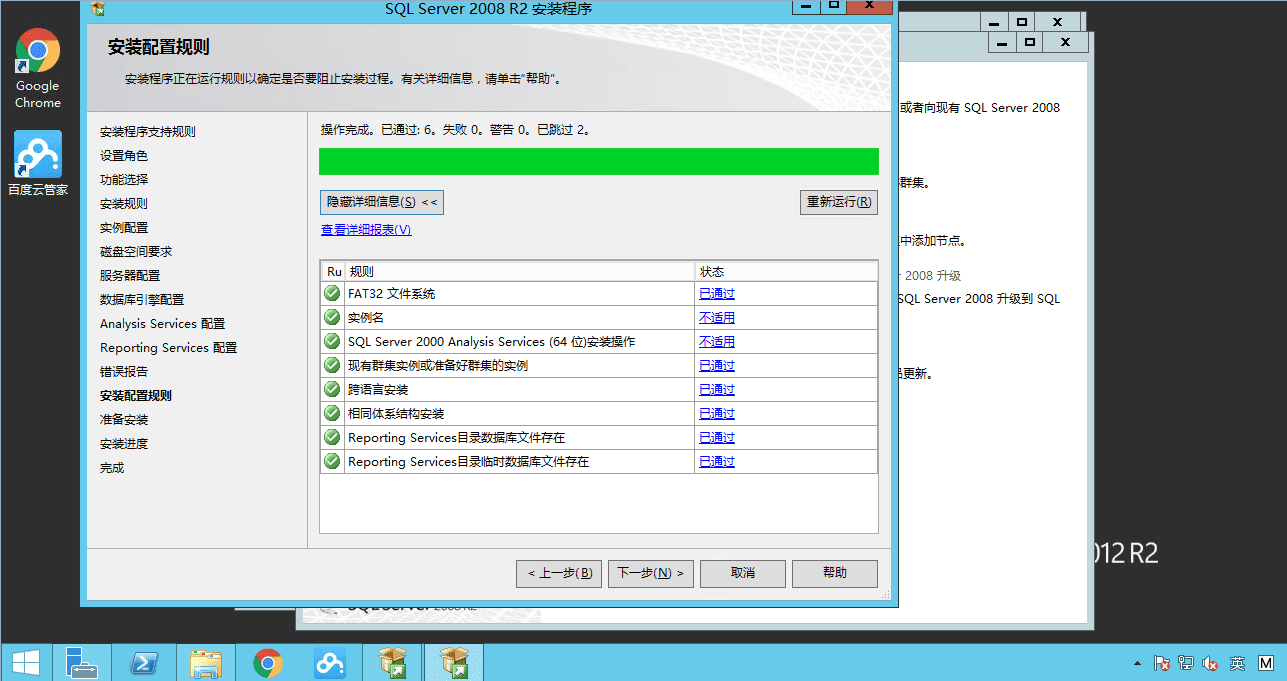Open Windows PowerShell from the taskbar
This screenshot has width=1287, height=681.
click(x=144, y=662)
